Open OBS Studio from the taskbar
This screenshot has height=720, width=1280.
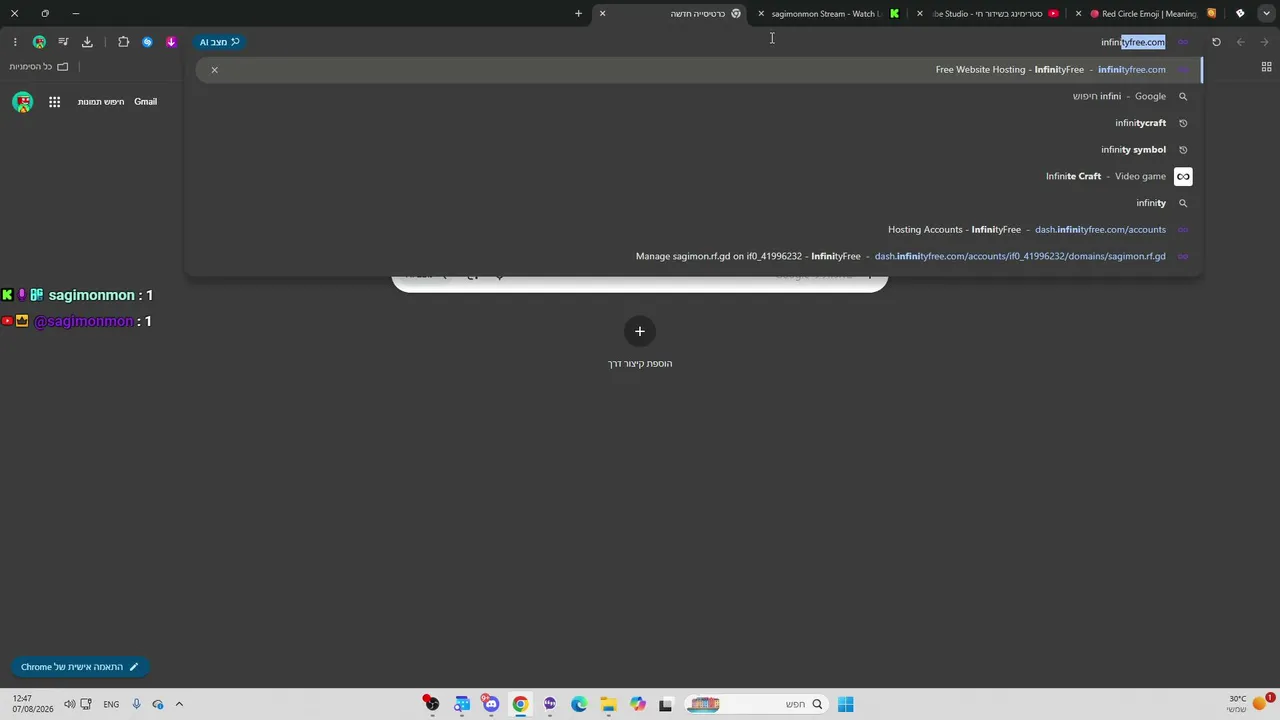point(431,704)
